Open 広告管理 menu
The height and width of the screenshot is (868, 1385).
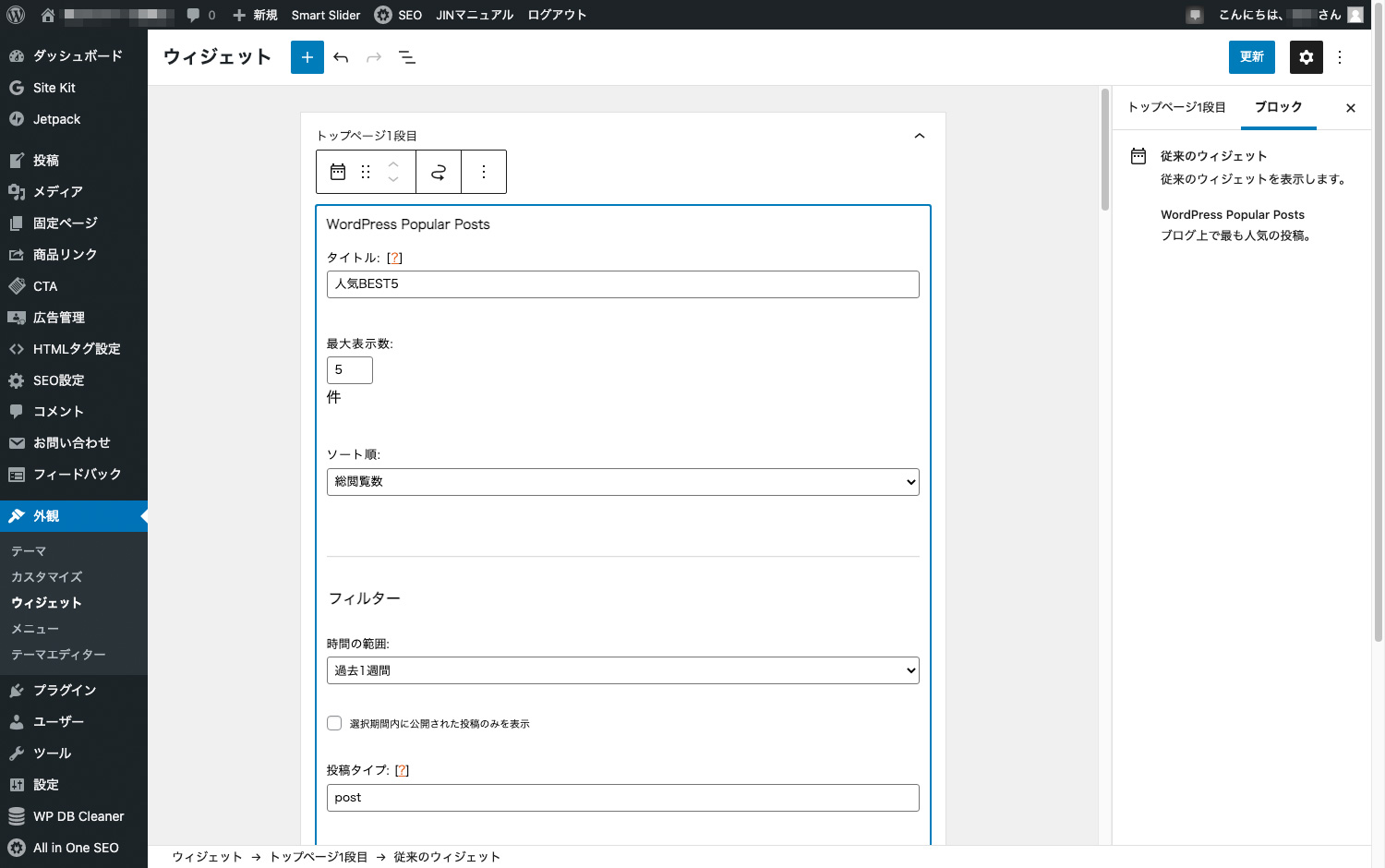pos(74,317)
